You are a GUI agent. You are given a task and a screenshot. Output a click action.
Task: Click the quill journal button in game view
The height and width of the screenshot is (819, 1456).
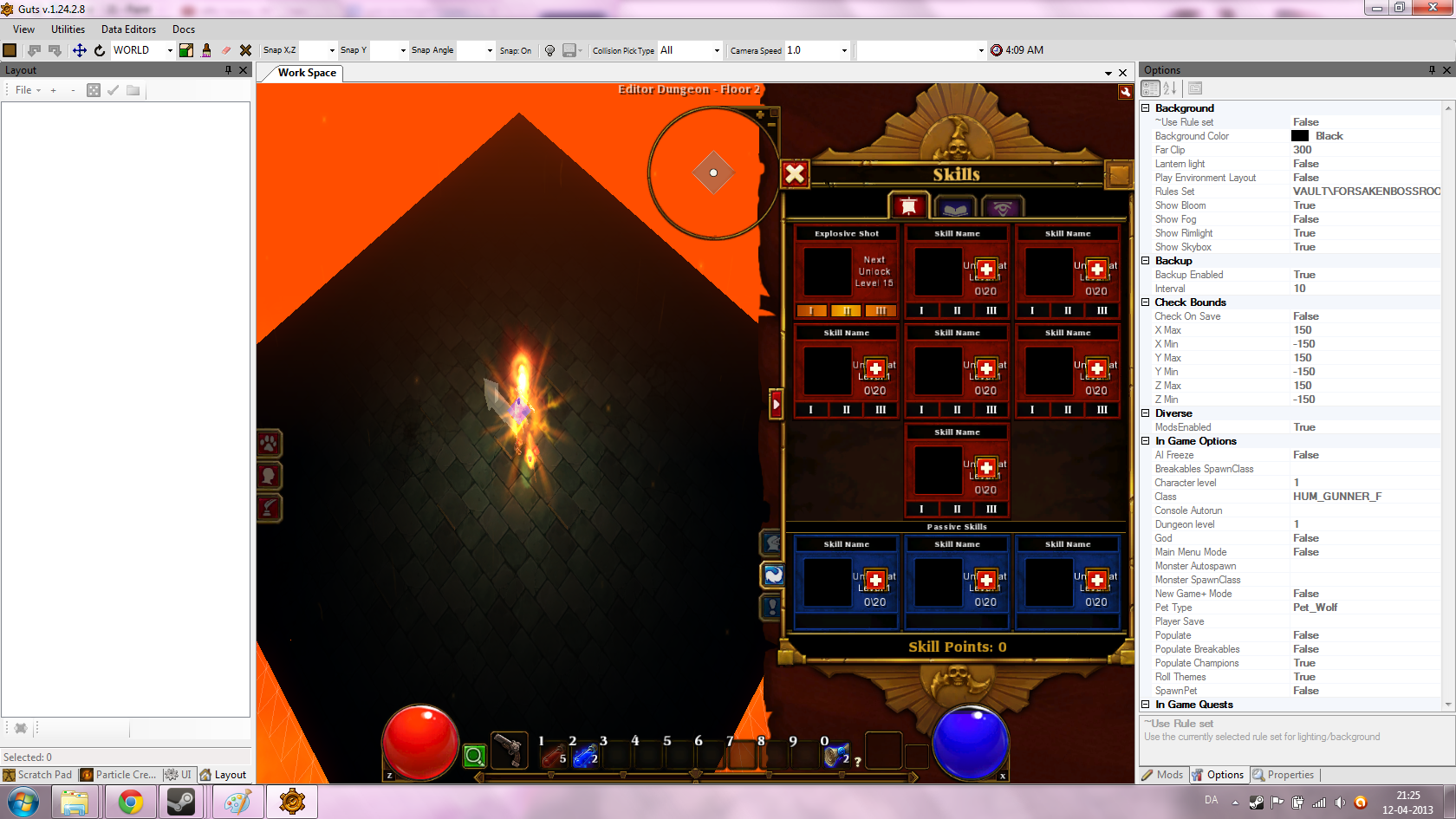pos(270,508)
